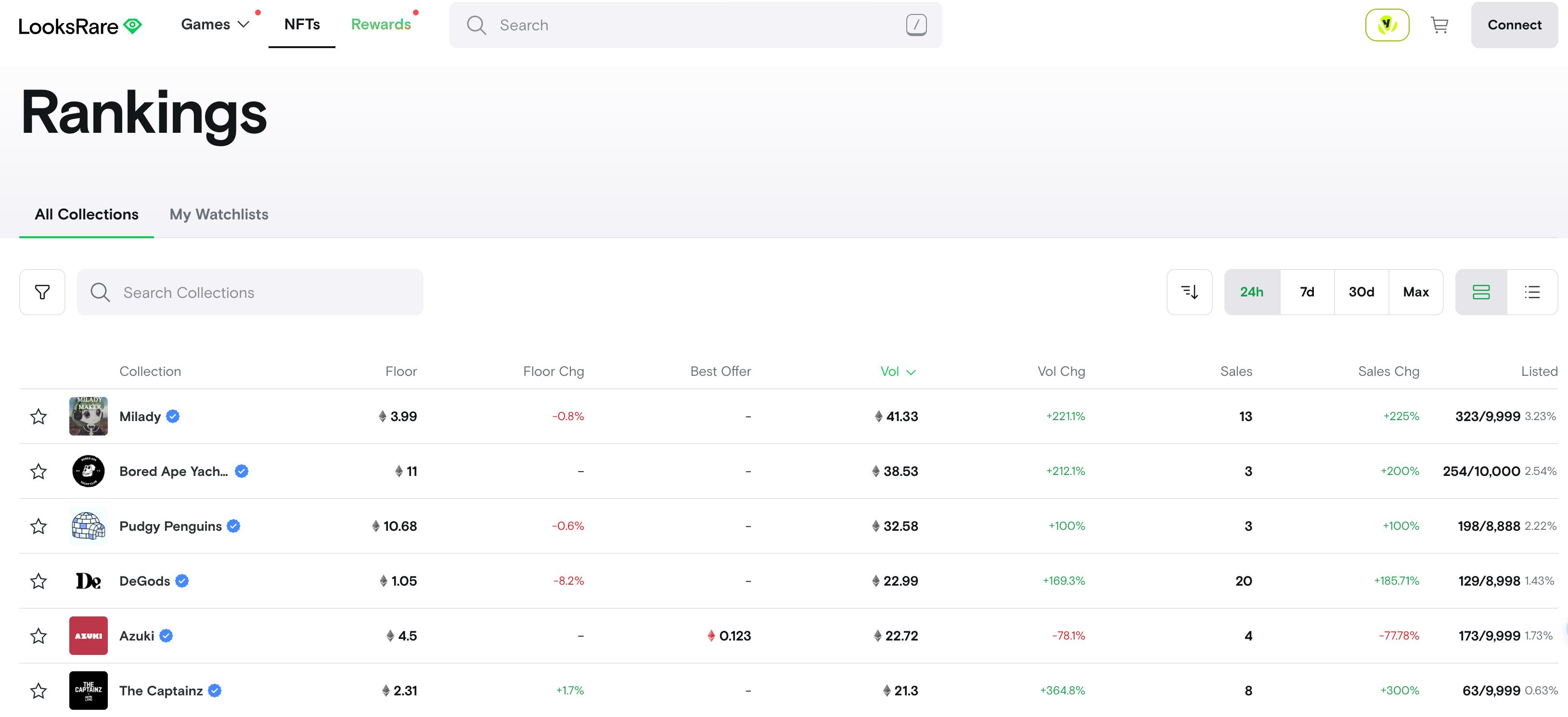Star the Pudgy Penguins collection
Screen dimensions: 1568x717
[x=39, y=526]
